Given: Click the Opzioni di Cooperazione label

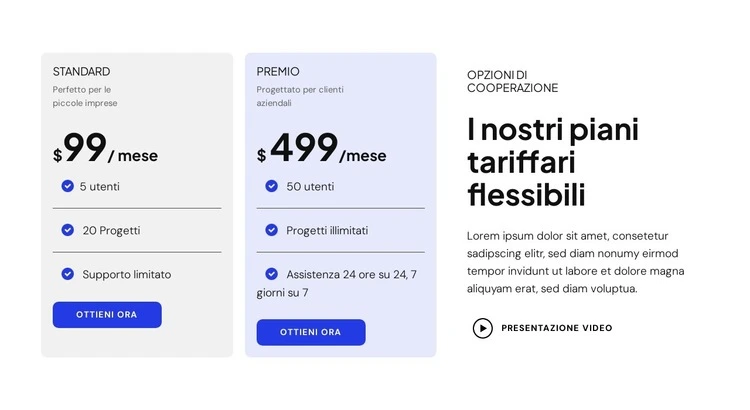Looking at the screenshot, I should pyautogui.click(x=512, y=81).
